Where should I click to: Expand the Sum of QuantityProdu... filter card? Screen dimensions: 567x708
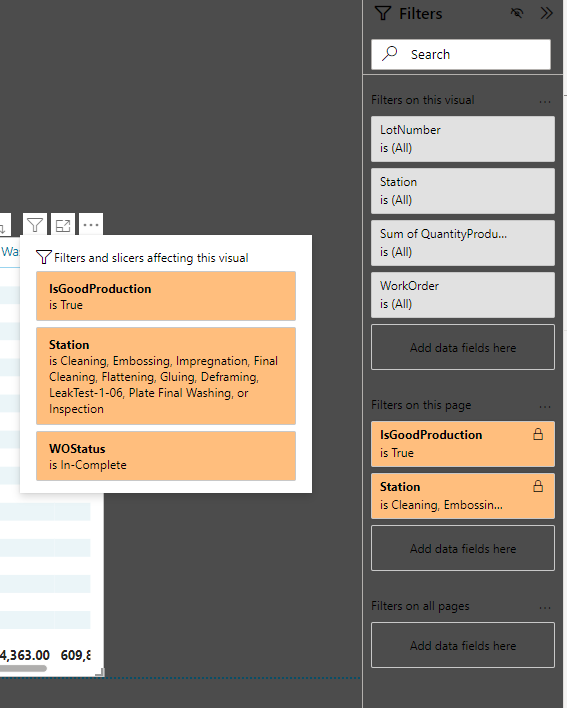tap(463, 243)
